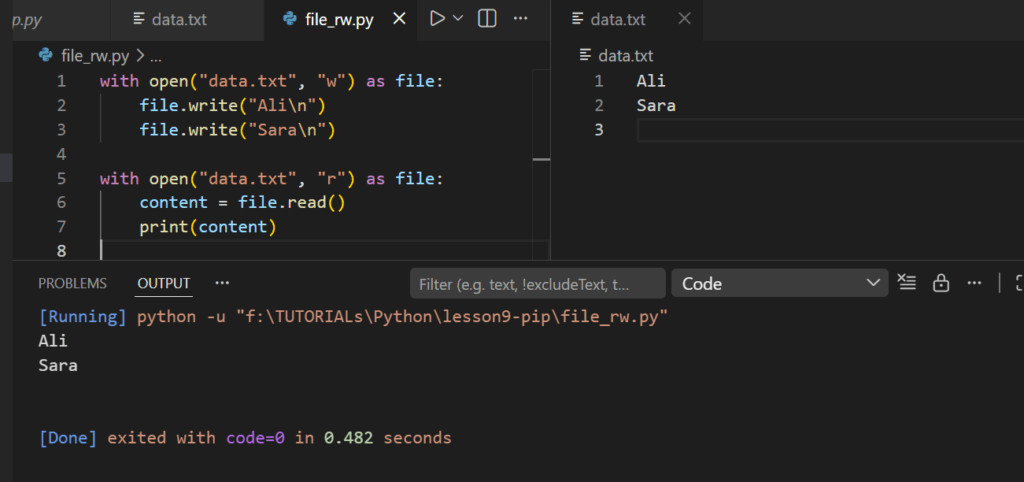Viewport: 1024px width, 482px height.
Task: Open More Actions menu in left editor
Action: point(520,19)
